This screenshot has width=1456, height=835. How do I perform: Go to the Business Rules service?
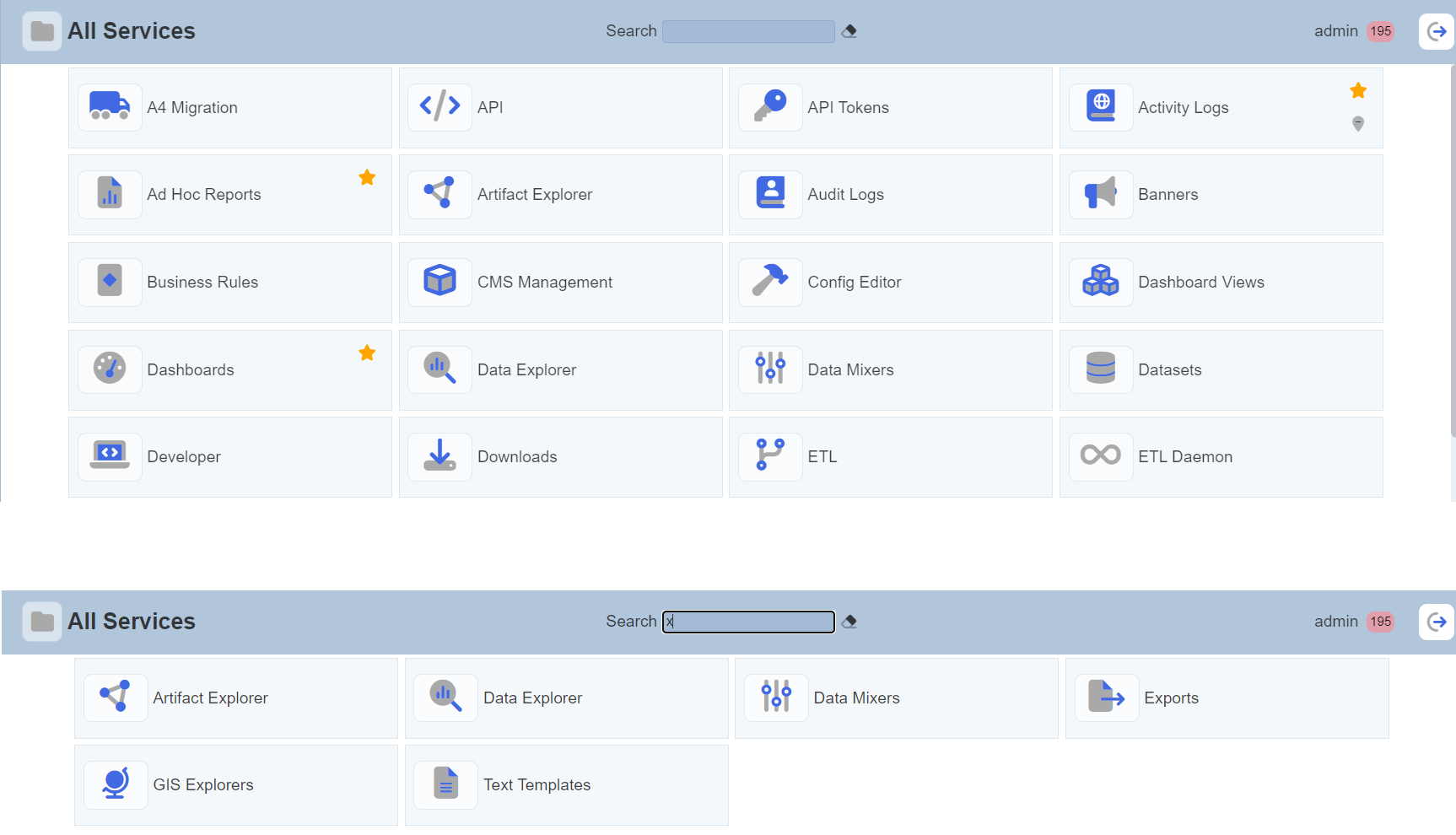click(202, 282)
